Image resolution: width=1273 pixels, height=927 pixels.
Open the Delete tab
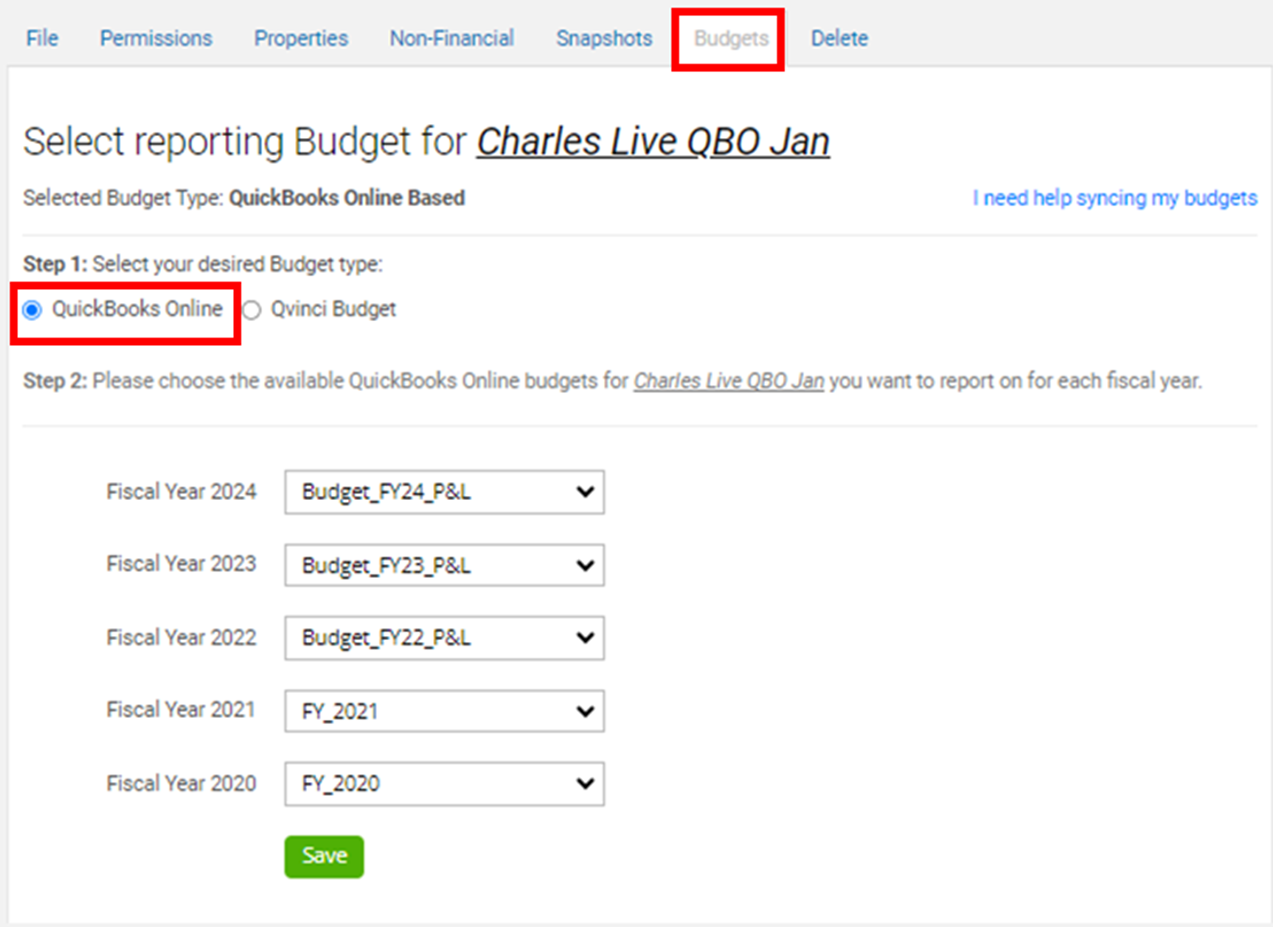[x=839, y=39]
